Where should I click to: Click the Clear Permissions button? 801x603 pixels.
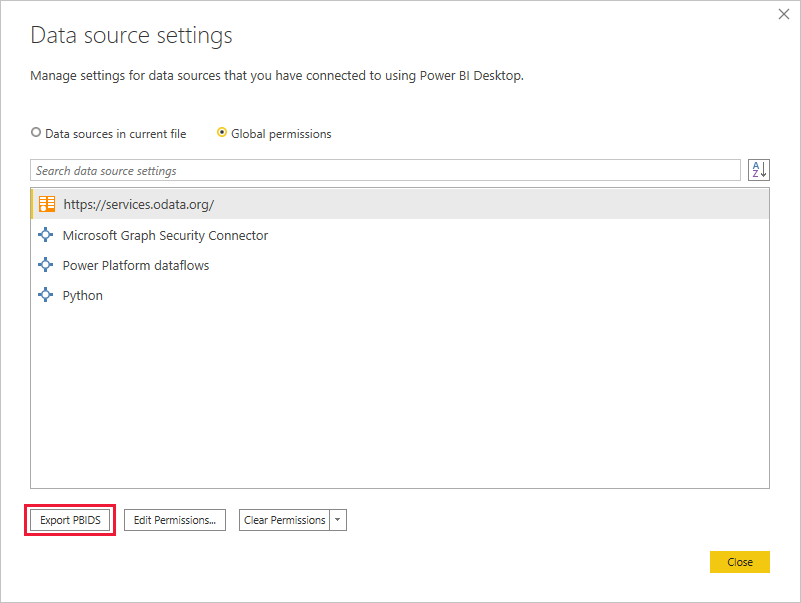click(284, 520)
